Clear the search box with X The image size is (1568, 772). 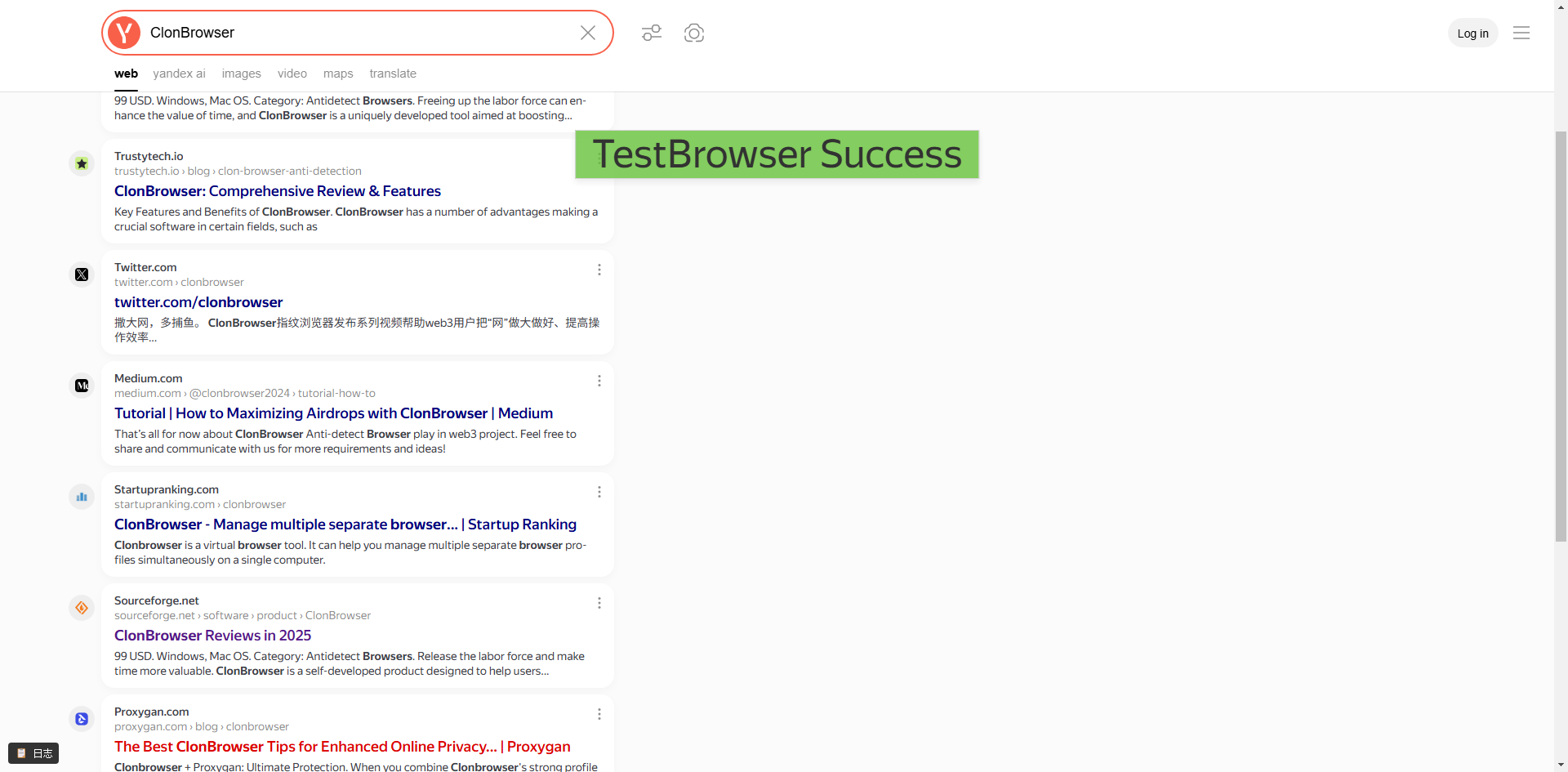[x=587, y=33]
